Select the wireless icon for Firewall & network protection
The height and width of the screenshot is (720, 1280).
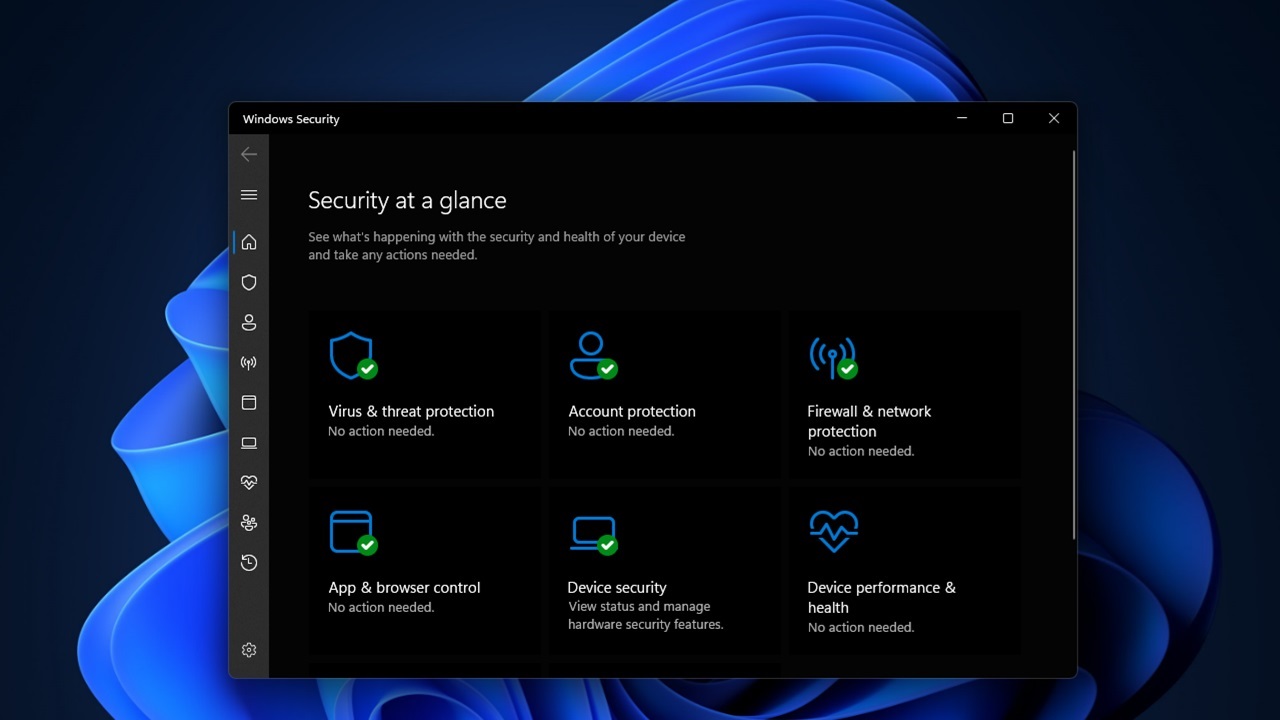[x=249, y=362]
